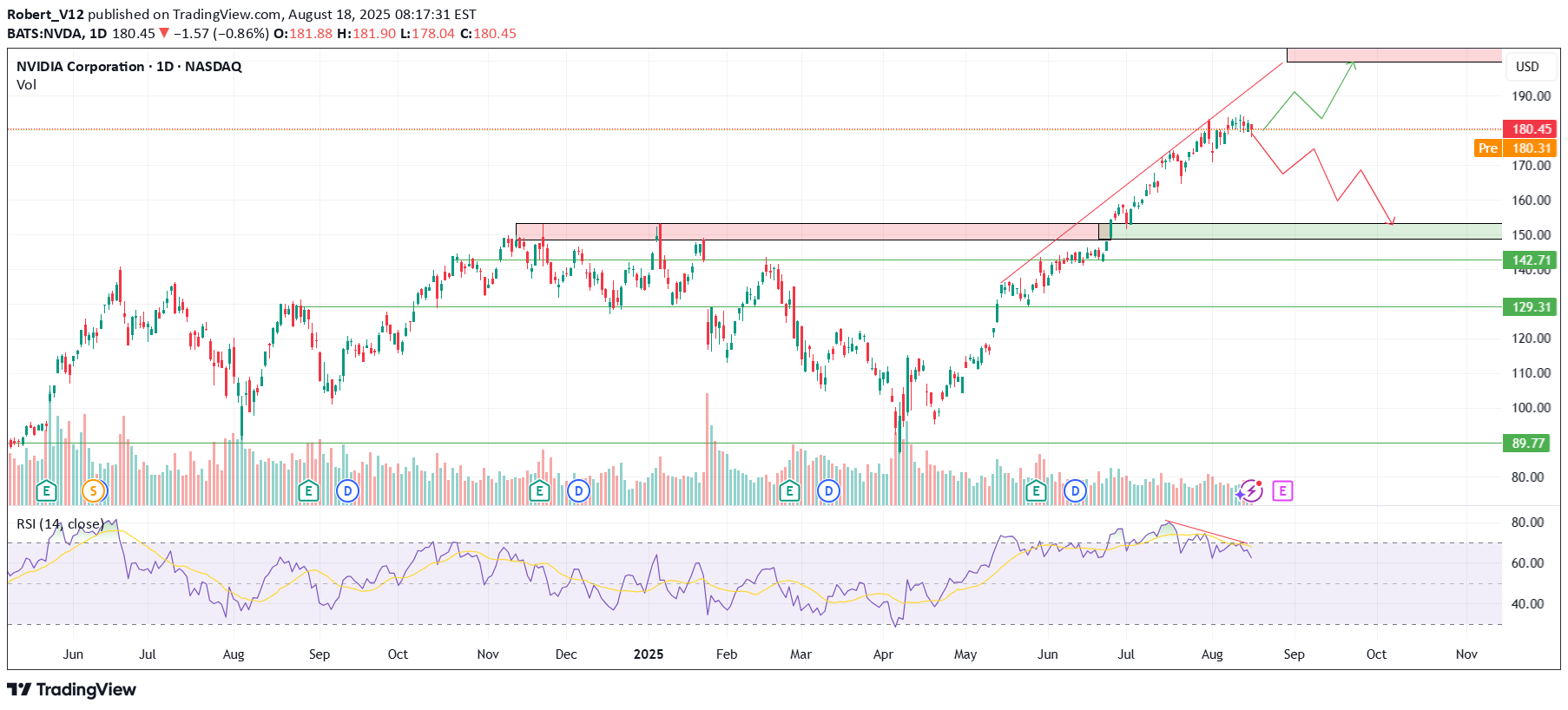Screen dimensions: 1568x710
Task: Select the red target zone above 190
Action: click(1394, 56)
